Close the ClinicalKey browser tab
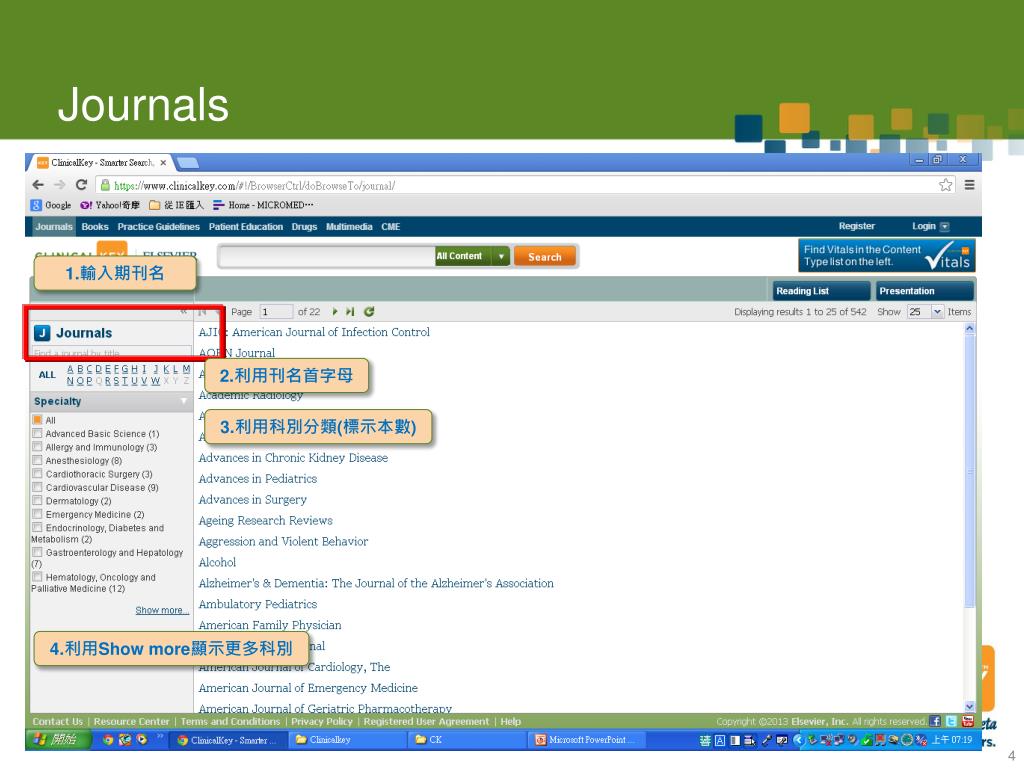Screen dimensions: 1024x768 [x=163, y=163]
